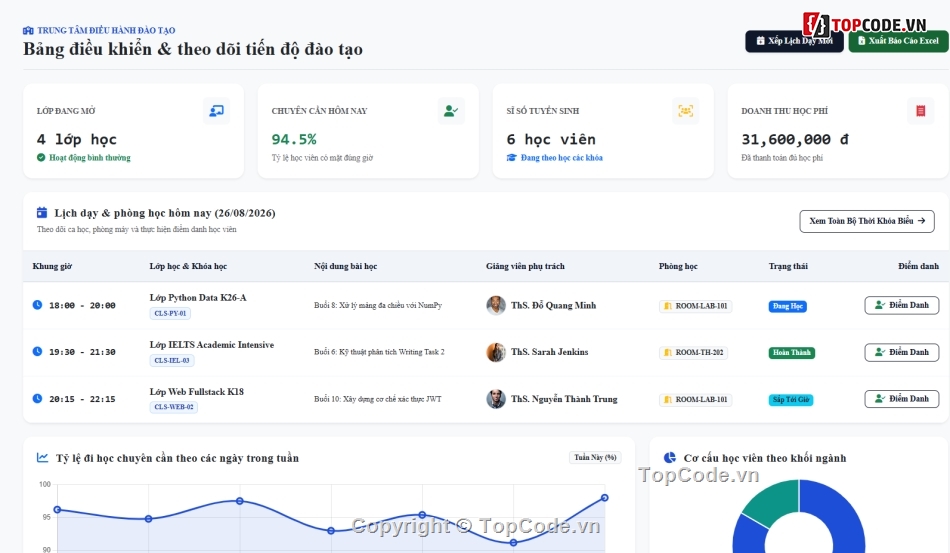
Task: Click Điểm Danh for IELTS Academic Intensive
Action: 902,352
